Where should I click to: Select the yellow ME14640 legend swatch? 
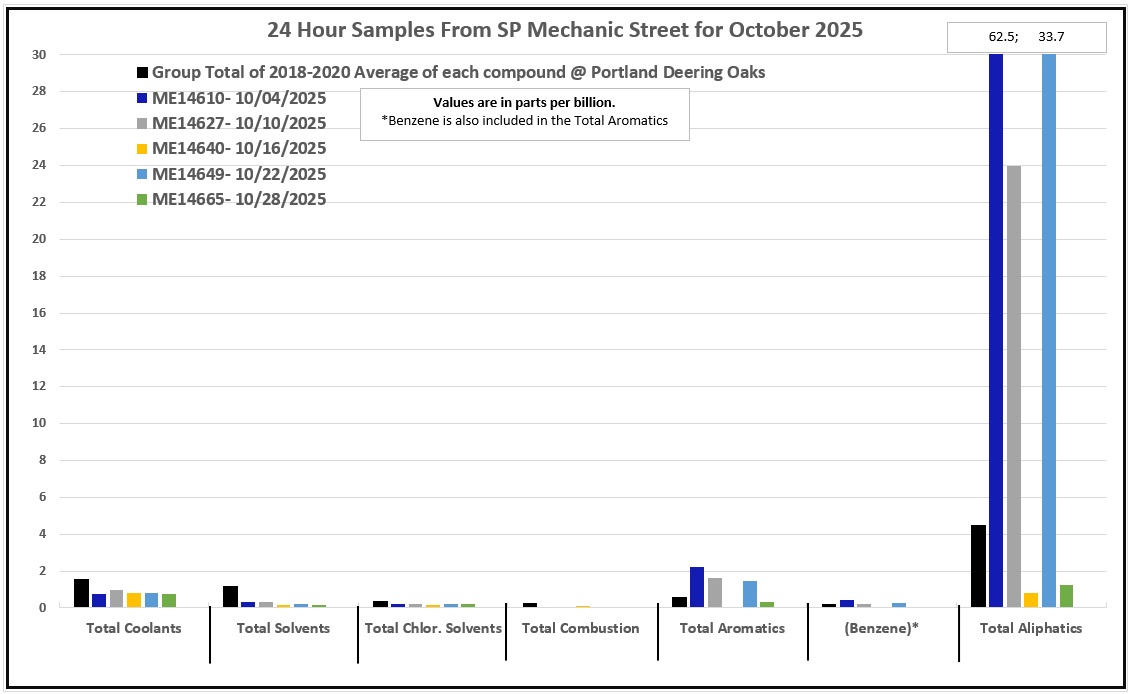click(x=142, y=149)
